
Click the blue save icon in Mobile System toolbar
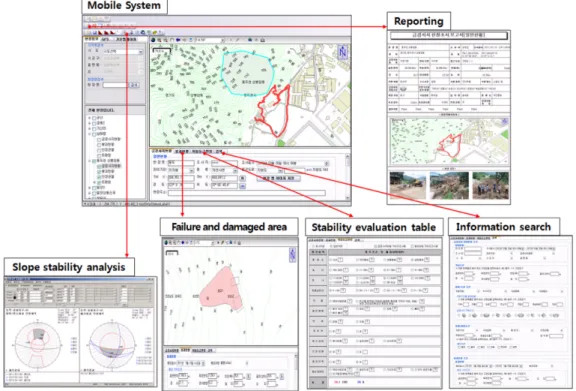click(x=94, y=32)
